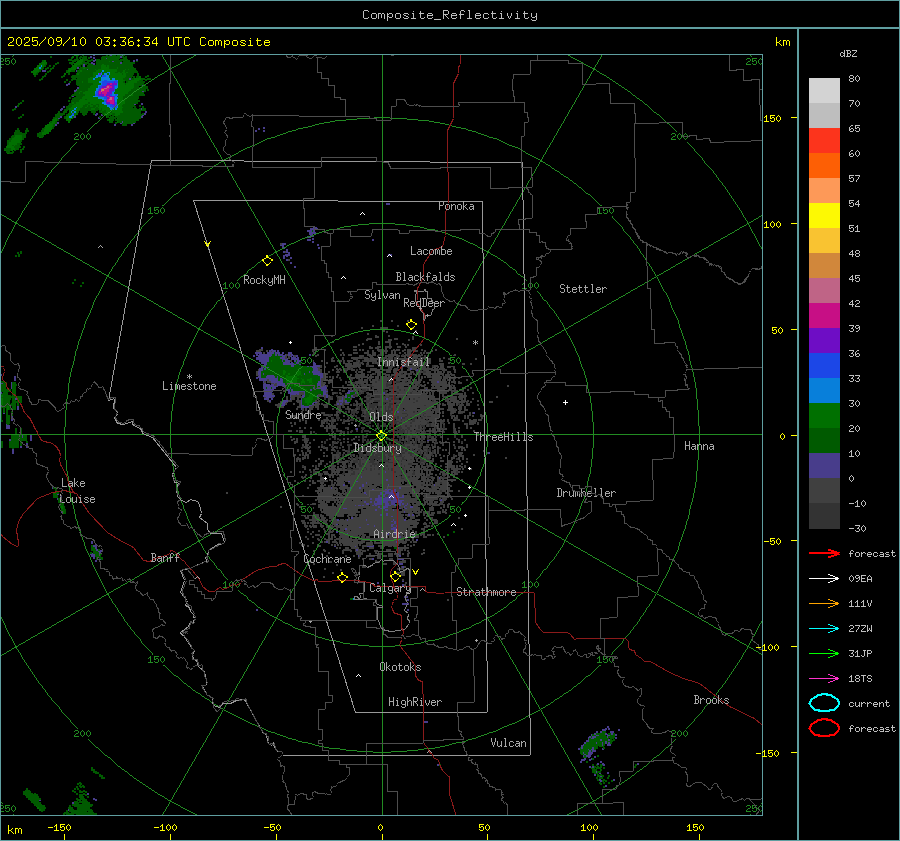The height and width of the screenshot is (841, 900).
Task: Click the orange 111V arrow icon
Action: click(x=824, y=603)
